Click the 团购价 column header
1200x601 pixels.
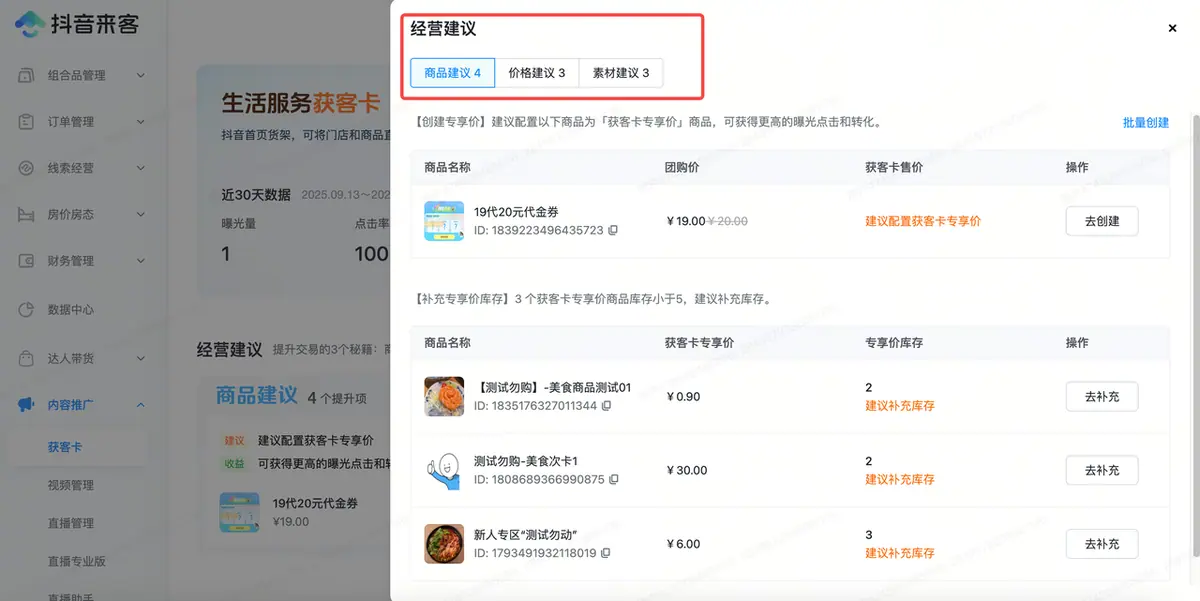682,167
